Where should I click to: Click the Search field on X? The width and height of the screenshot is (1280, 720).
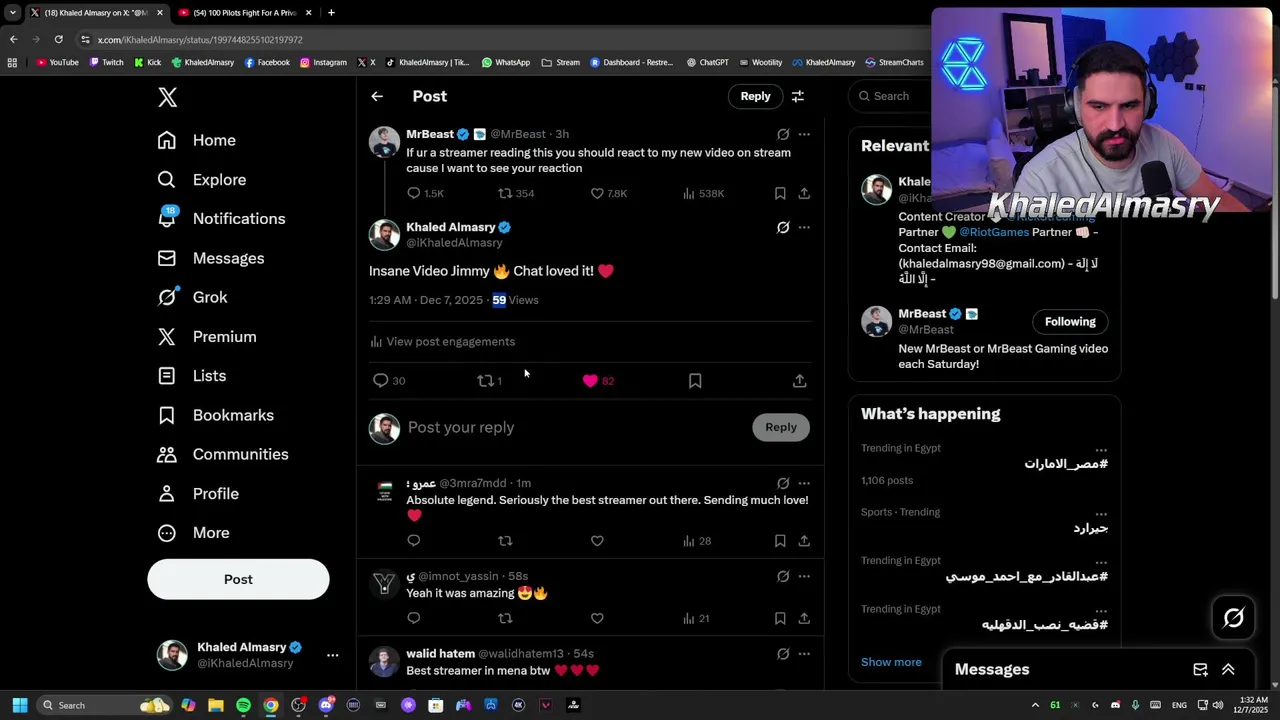(890, 96)
